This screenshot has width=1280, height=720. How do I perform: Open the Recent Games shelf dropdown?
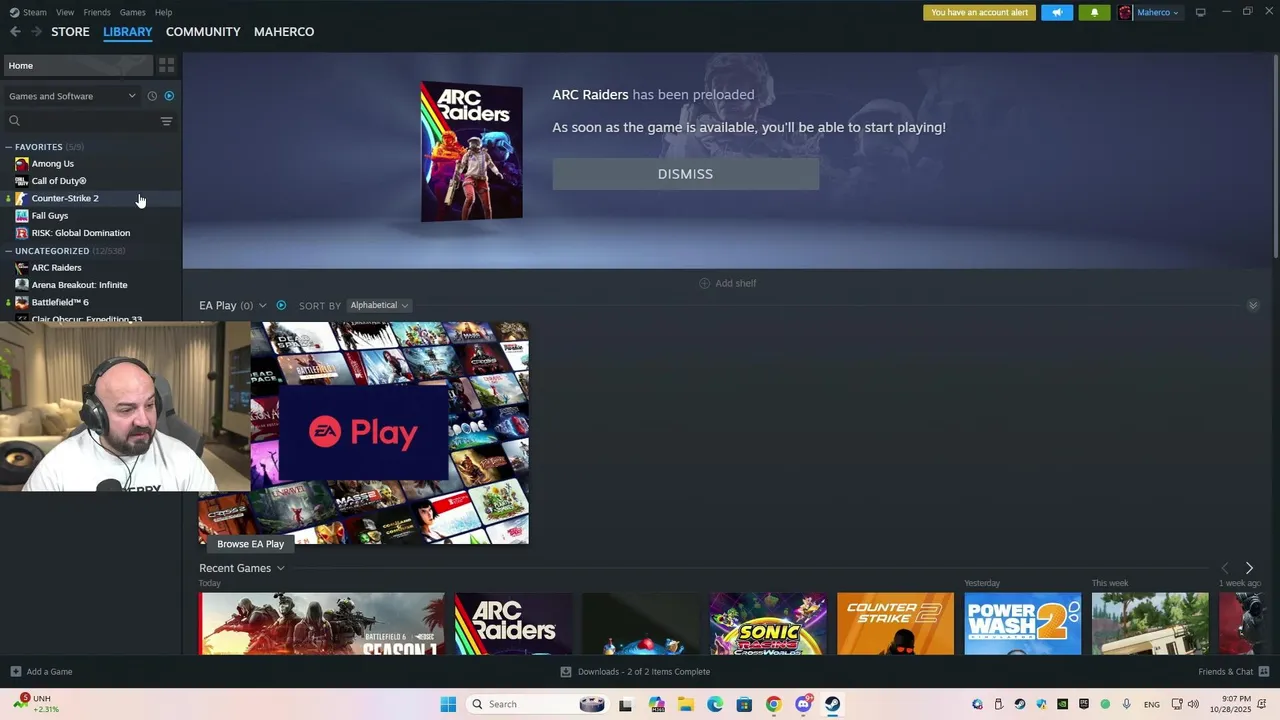tap(280, 568)
